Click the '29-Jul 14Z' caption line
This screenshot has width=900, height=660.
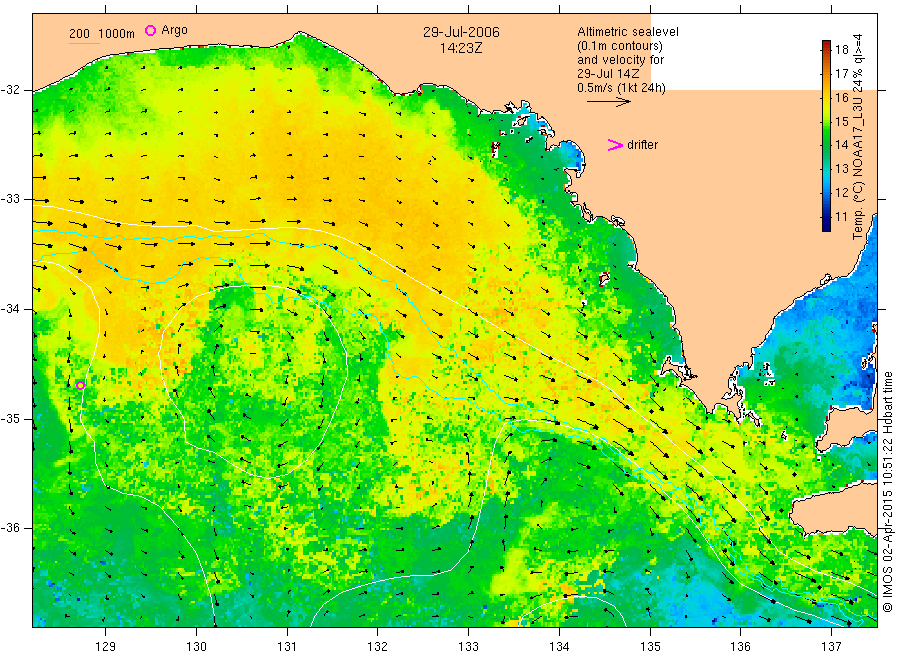[x=608, y=74]
